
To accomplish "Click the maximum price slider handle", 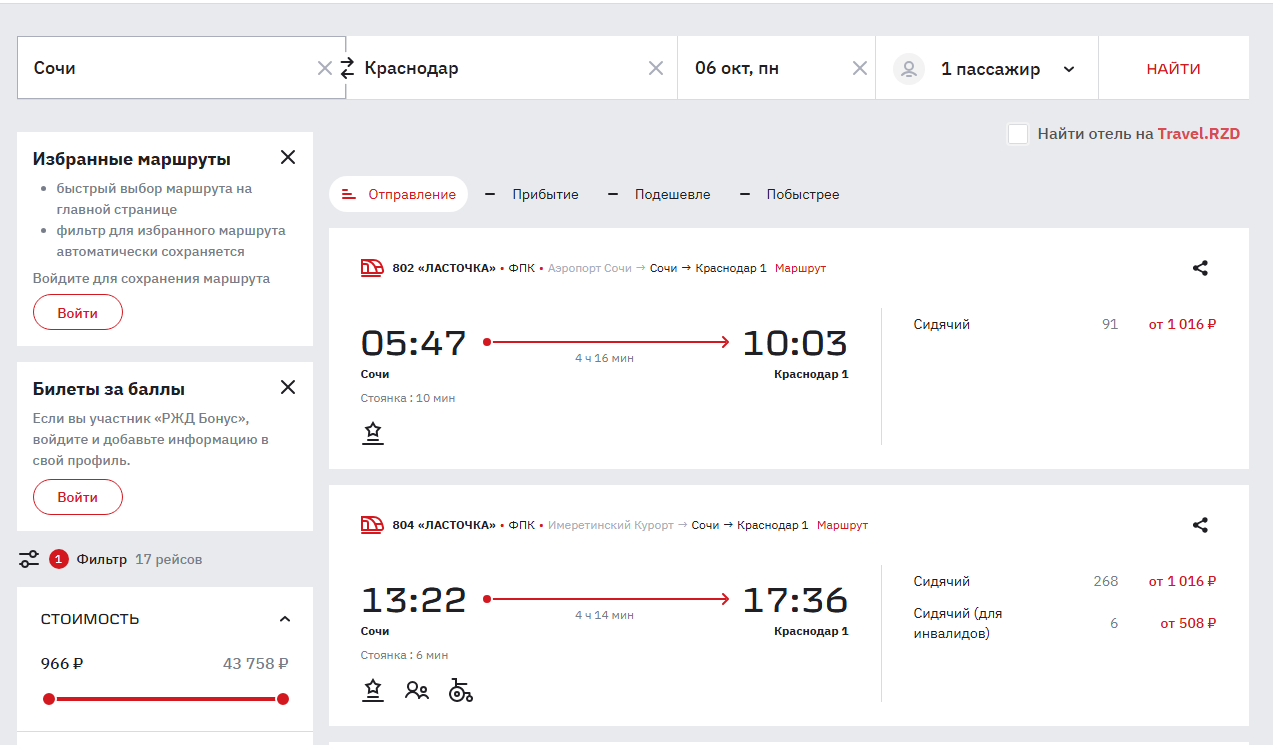I will coord(283,699).
